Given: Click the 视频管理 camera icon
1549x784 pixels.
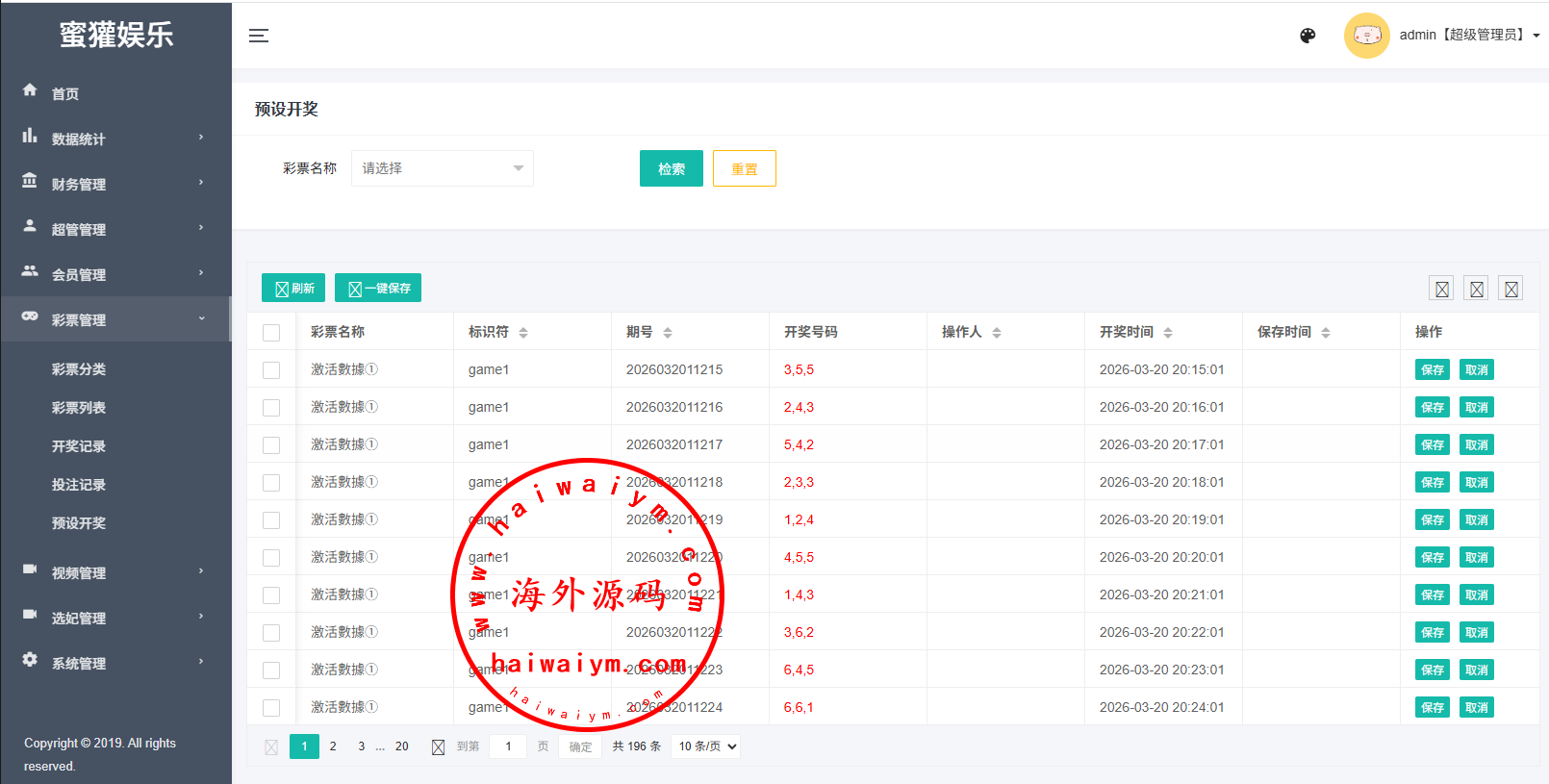Looking at the screenshot, I should [x=30, y=569].
